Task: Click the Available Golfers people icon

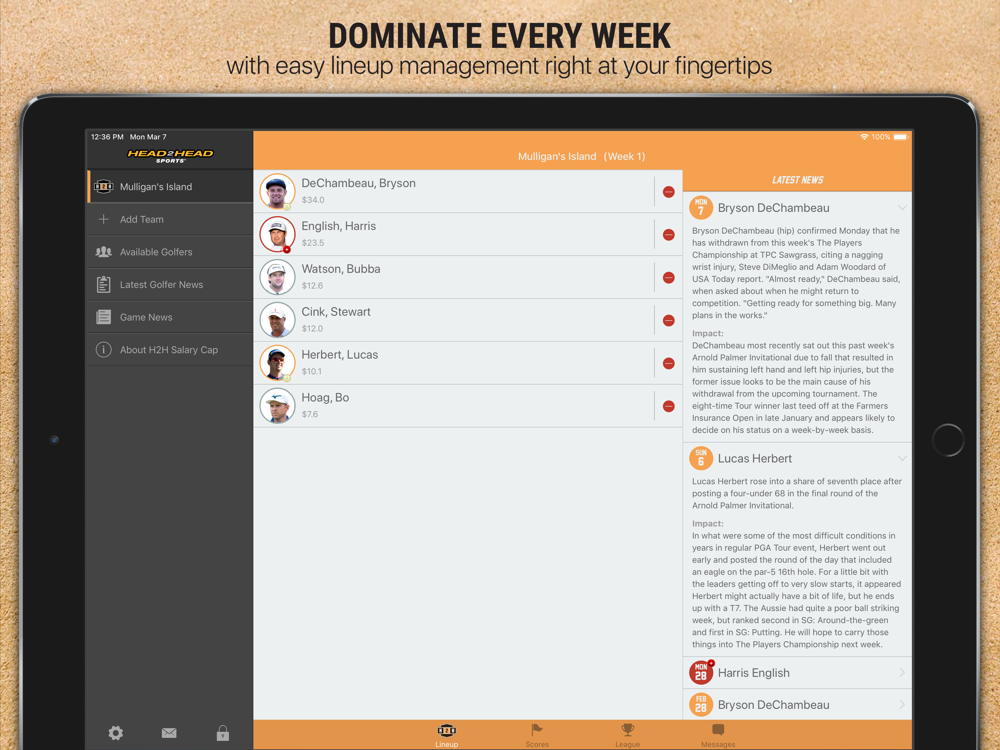Action: click(103, 252)
